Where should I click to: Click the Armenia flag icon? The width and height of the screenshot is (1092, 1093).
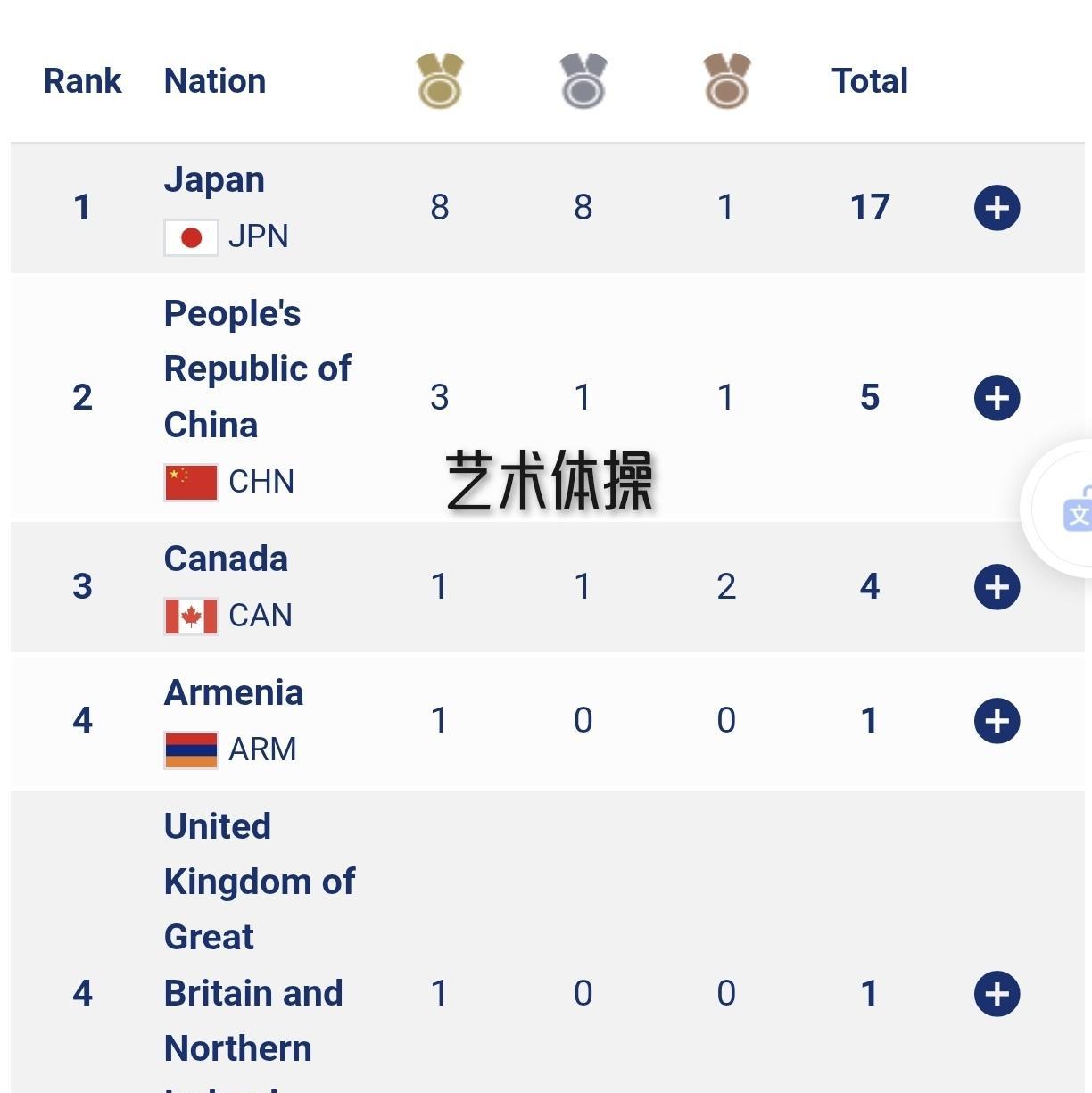pos(191,749)
